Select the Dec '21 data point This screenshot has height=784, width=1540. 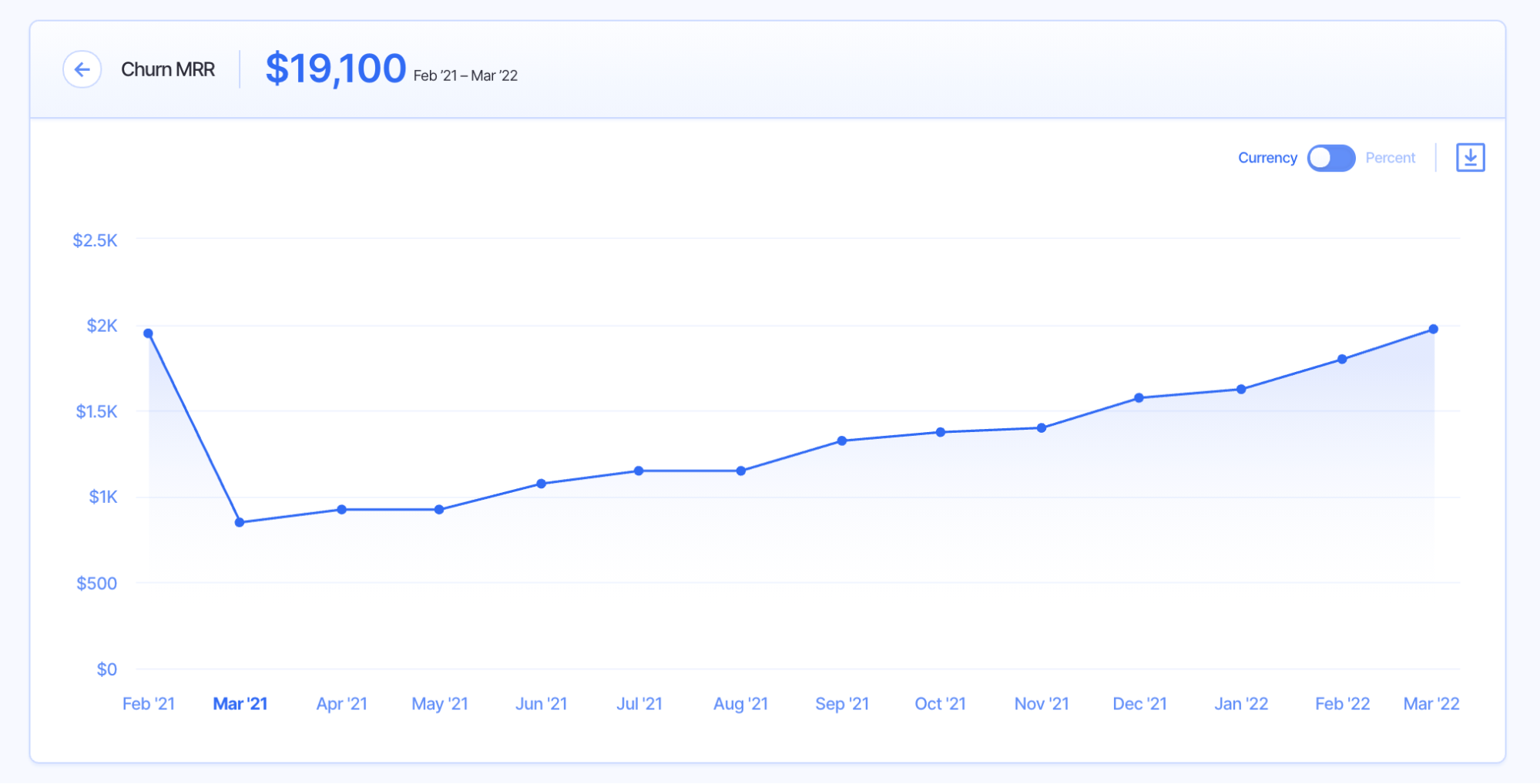1139,398
